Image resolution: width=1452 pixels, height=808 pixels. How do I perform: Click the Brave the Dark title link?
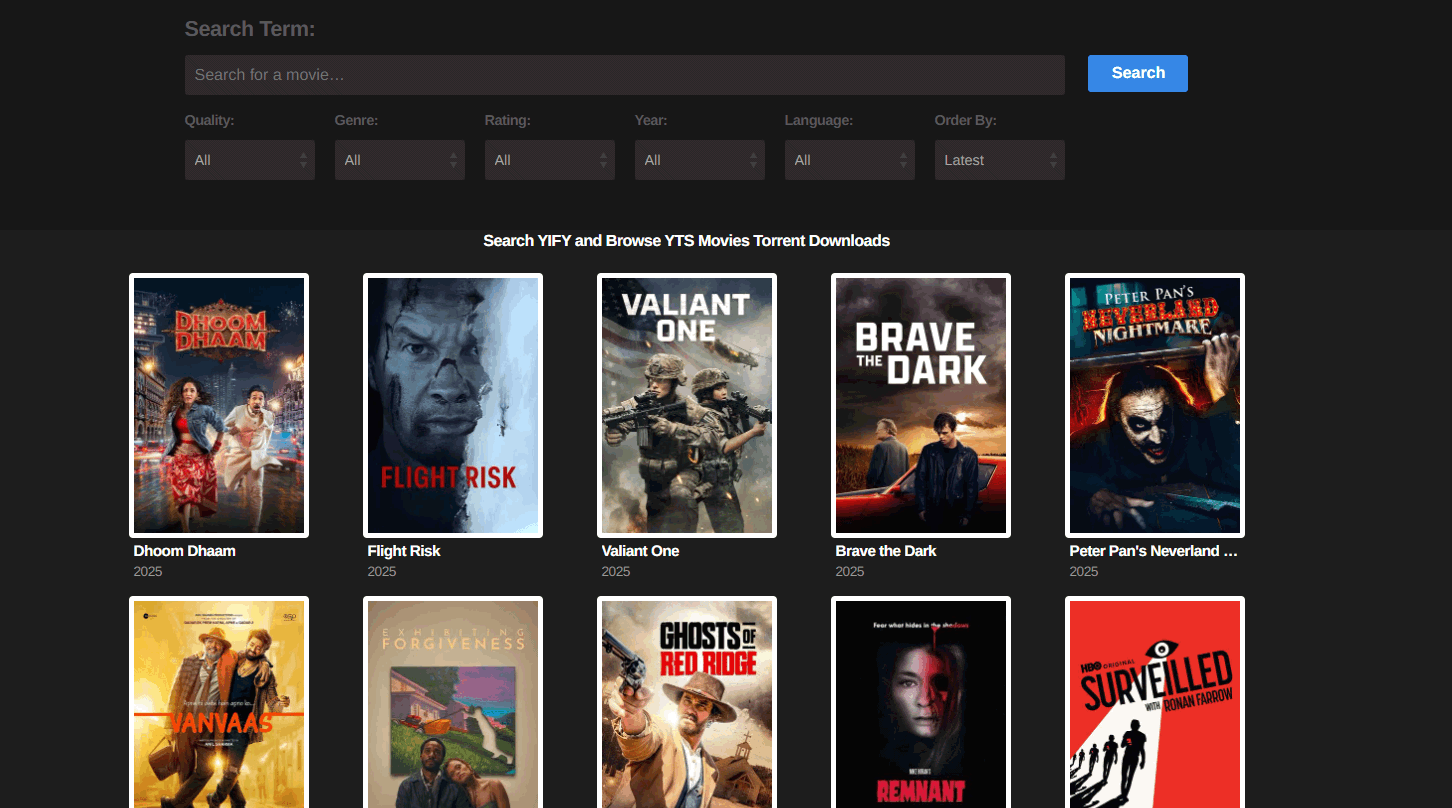886,551
